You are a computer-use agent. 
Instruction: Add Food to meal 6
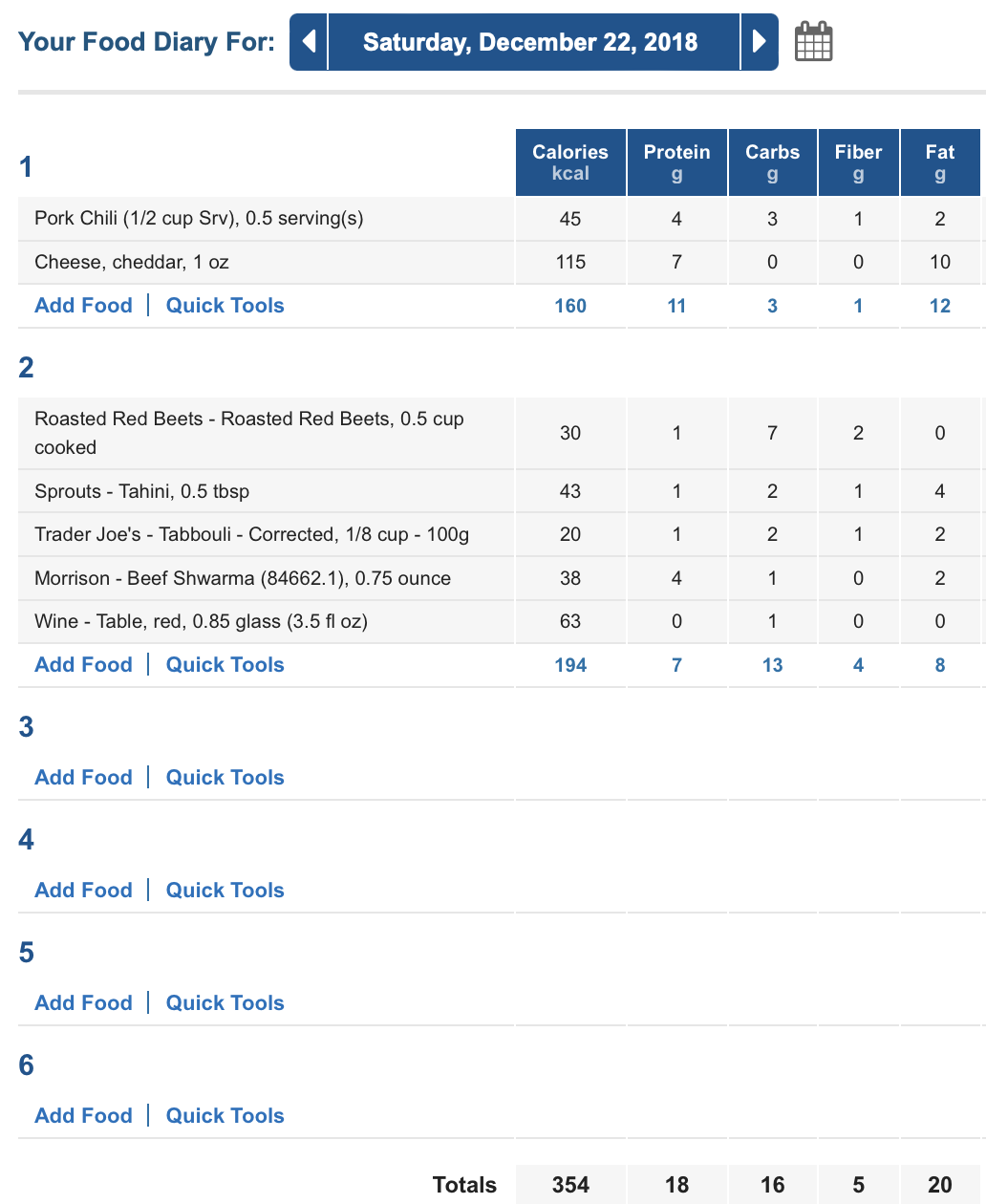coord(84,1116)
